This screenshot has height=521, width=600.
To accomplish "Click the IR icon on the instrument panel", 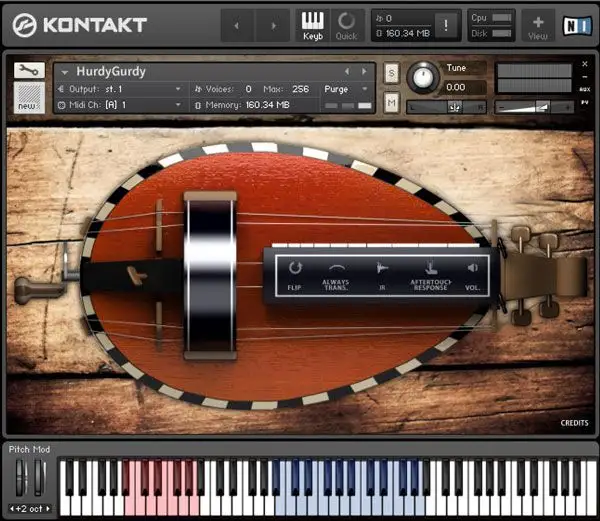I will [x=384, y=268].
